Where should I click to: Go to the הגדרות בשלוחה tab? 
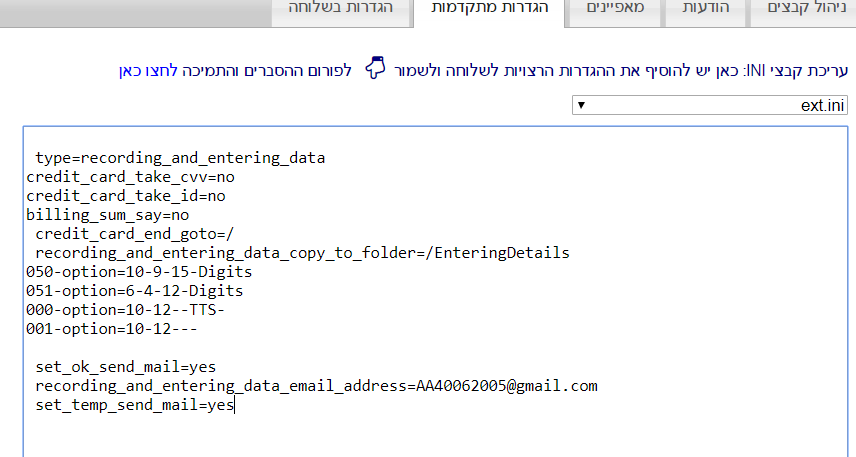click(x=341, y=10)
